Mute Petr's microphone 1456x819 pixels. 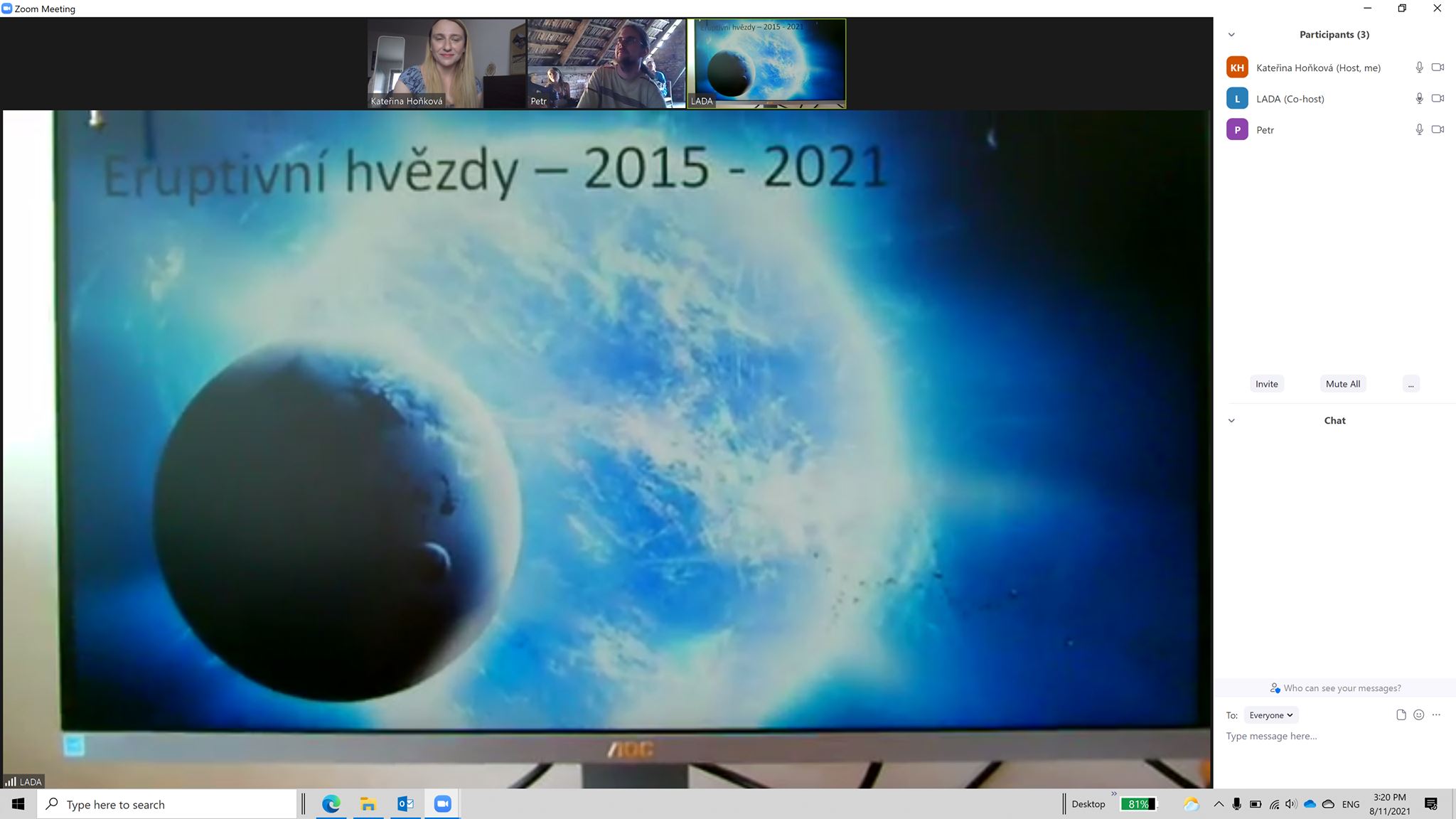pyautogui.click(x=1419, y=129)
